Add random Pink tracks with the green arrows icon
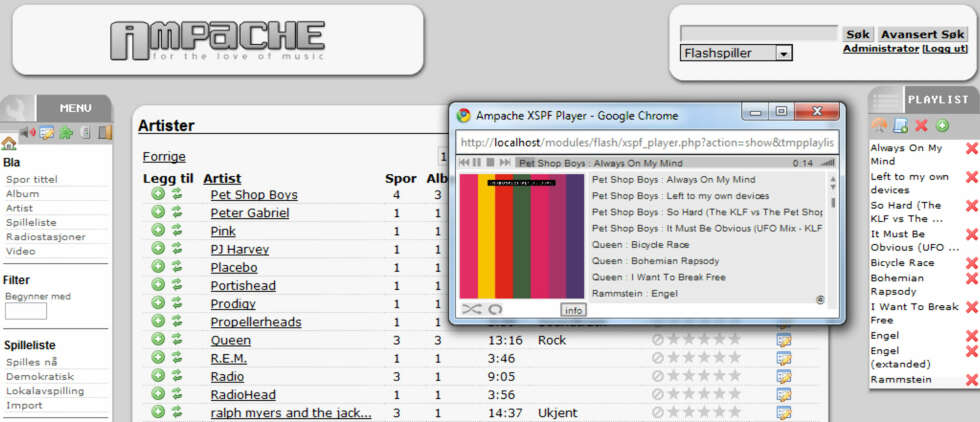This screenshot has width=980, height=422. pyautogui.click(x=177, y=230)
